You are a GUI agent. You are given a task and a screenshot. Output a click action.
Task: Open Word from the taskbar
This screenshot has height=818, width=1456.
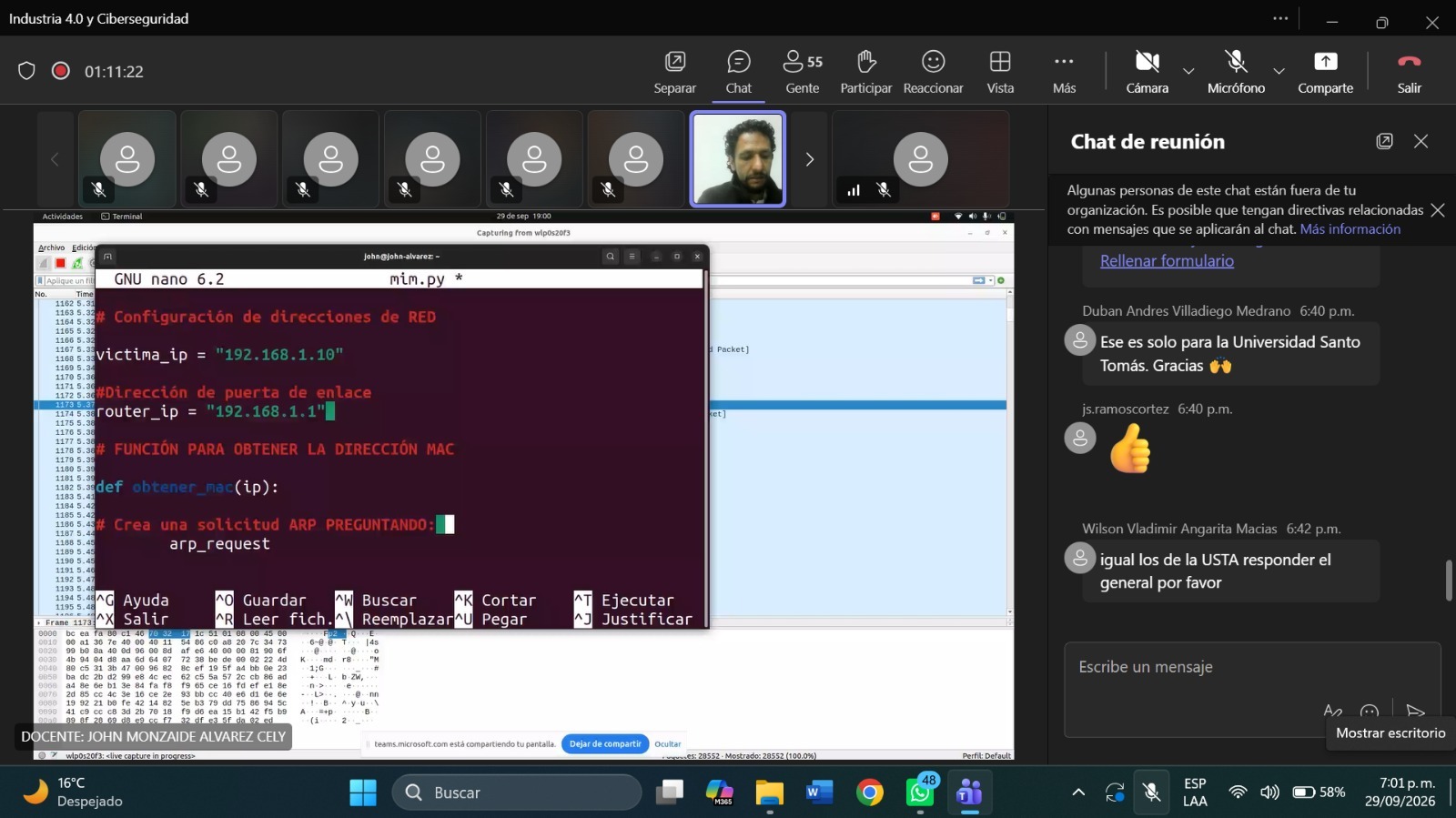(820, 793)
